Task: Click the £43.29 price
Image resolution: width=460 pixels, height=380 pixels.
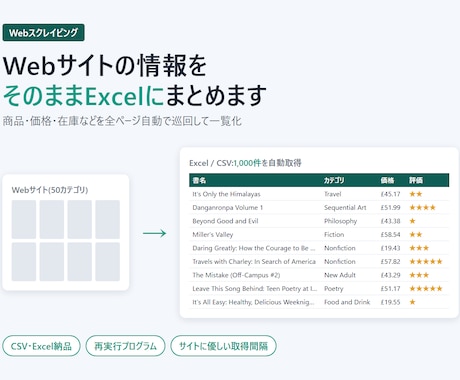Action: pos(390,275)
